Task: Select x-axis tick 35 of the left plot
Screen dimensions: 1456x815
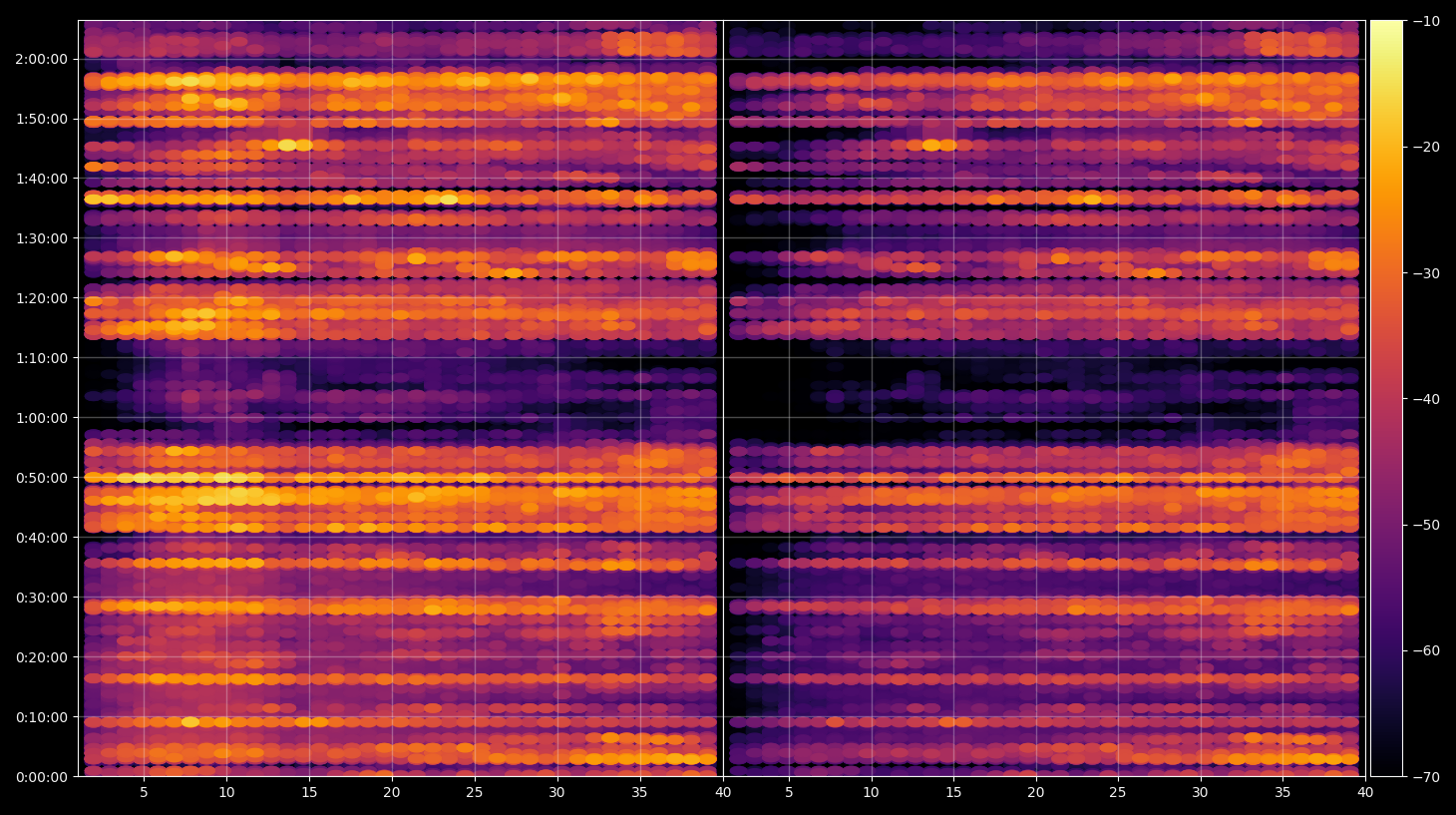Action: pos(639,793)
